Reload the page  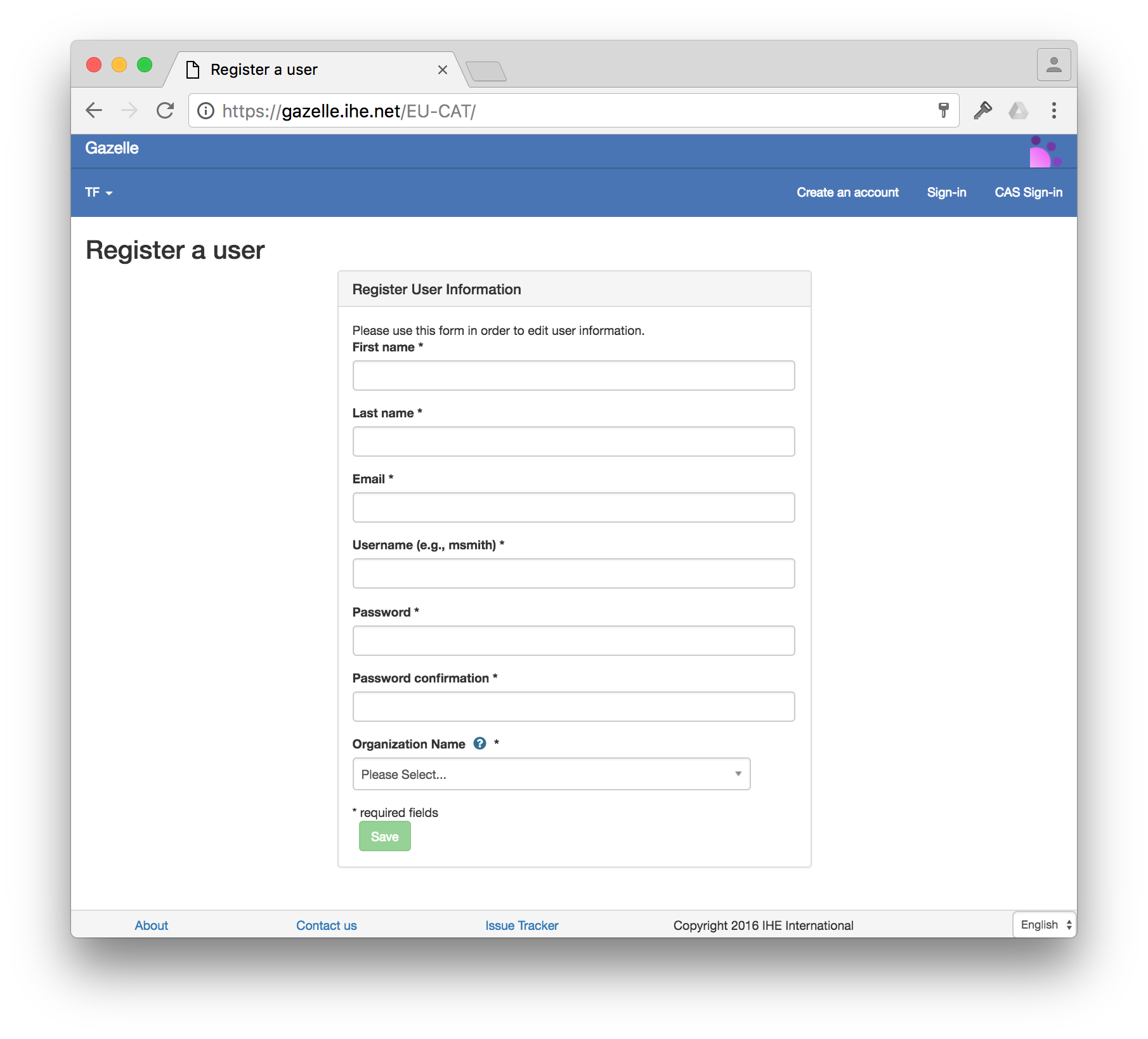click(x=165, y=110)
